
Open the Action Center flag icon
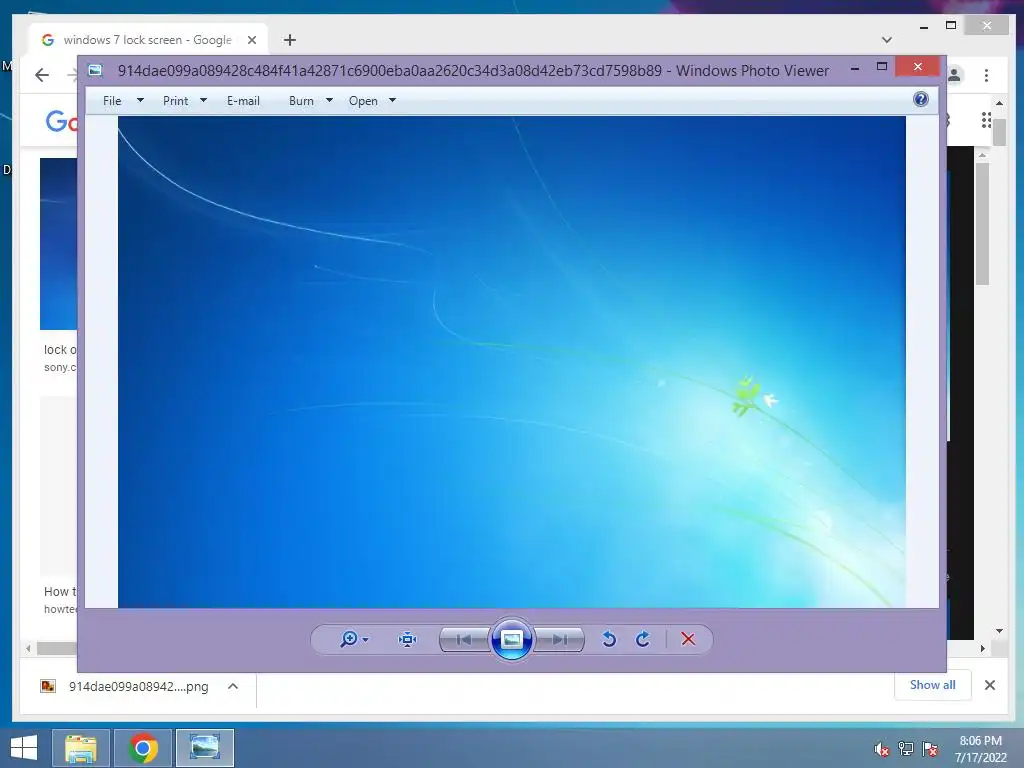[x=930, y=749]
